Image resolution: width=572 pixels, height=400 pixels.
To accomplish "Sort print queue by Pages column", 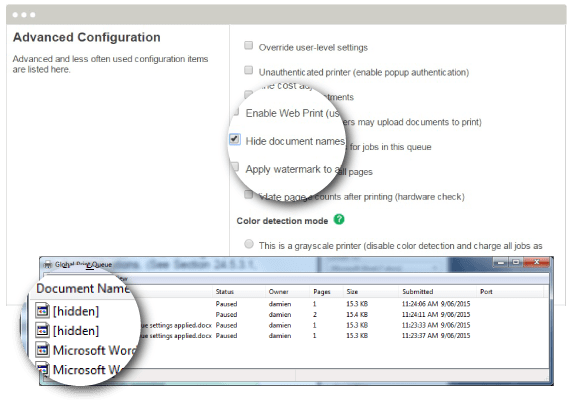I will tap(322, 292).
